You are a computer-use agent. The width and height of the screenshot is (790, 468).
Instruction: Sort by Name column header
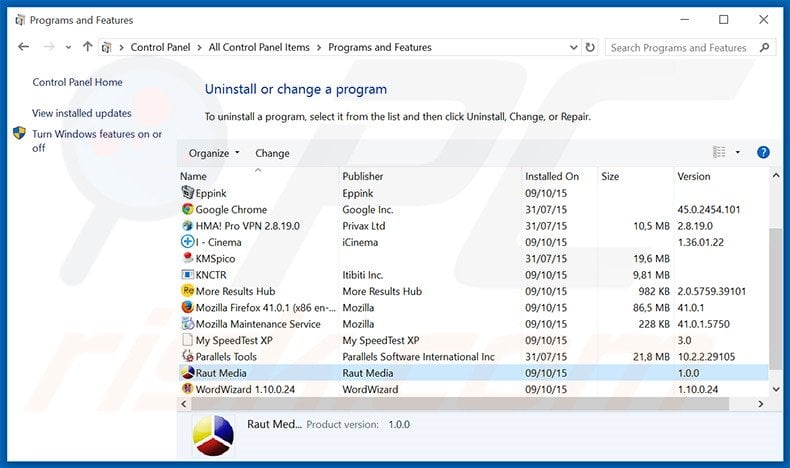tap(258, 176)
